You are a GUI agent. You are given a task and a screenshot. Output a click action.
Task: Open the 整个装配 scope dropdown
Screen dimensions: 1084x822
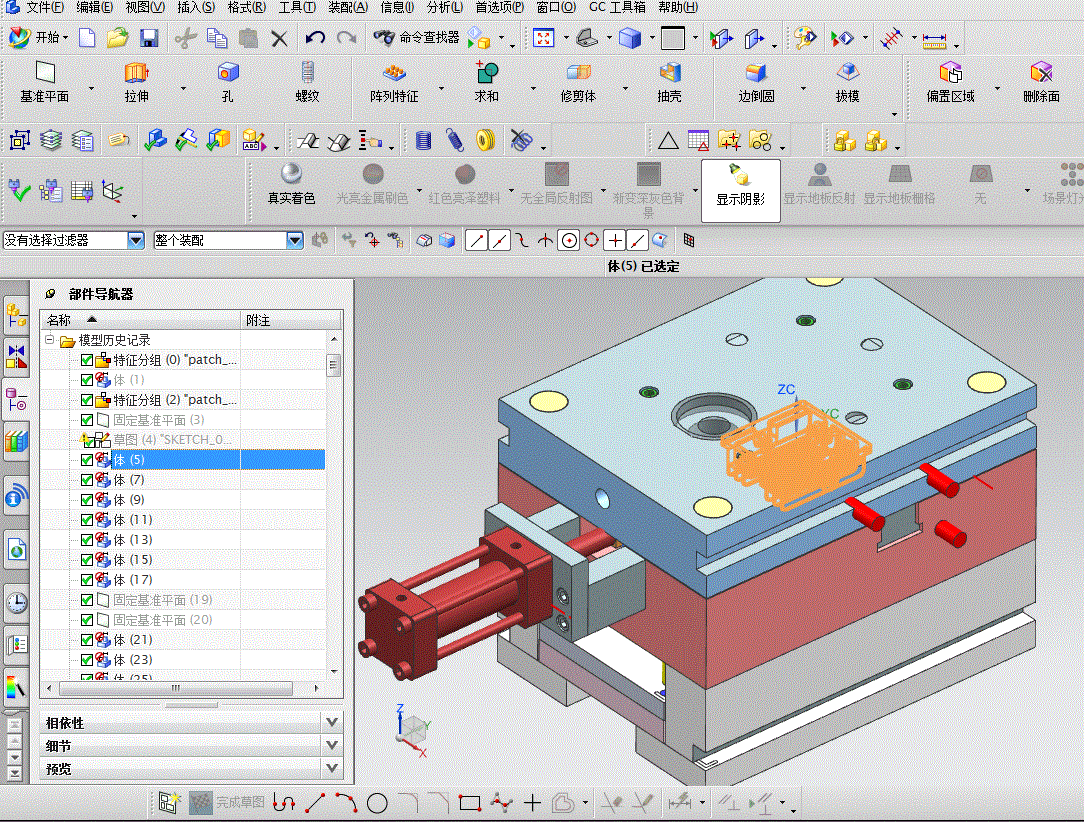click(x=294, y=240)
